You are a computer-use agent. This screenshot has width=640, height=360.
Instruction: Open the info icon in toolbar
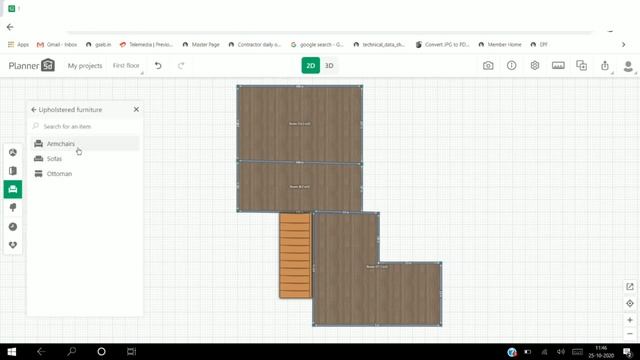pos(511,65)
